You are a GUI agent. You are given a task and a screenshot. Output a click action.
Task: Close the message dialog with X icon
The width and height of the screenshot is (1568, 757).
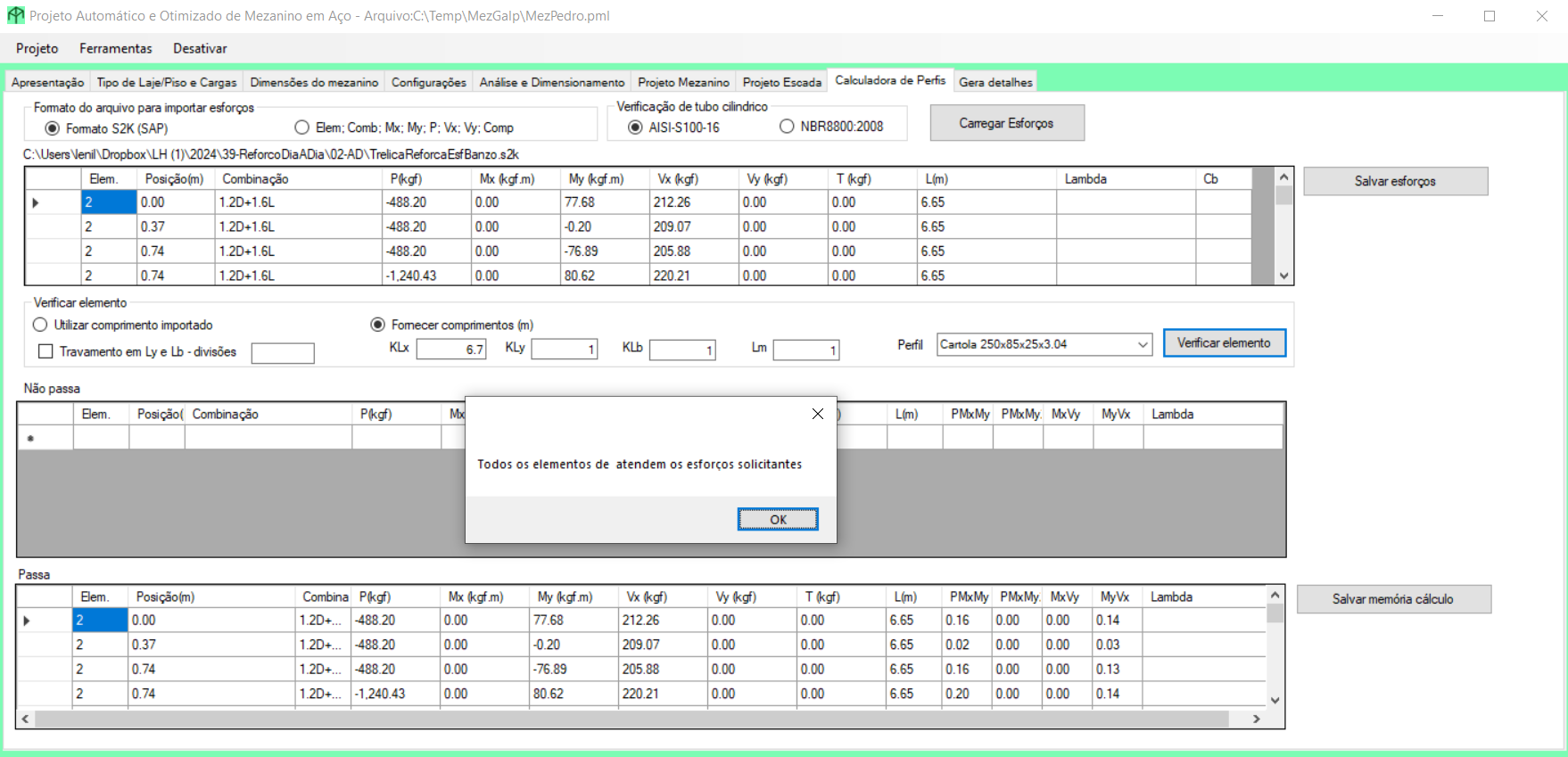pyautogui.click(x=817, y=414)
